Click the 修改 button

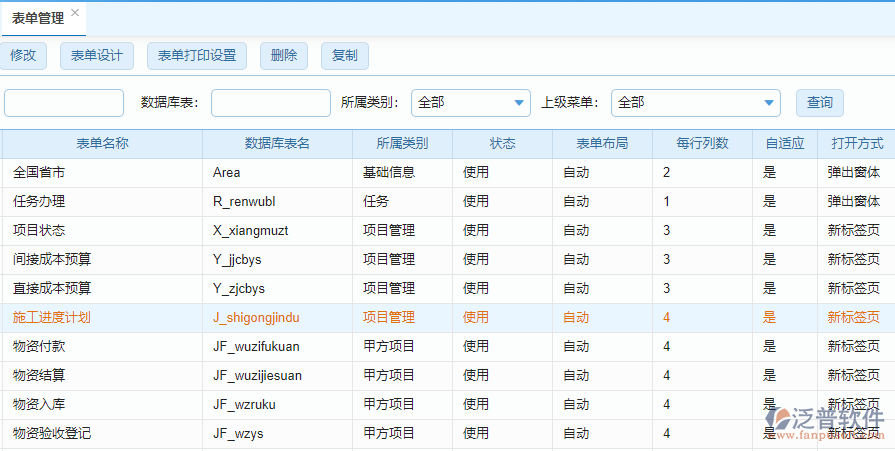pyautogui.click(x=23, y=56)
